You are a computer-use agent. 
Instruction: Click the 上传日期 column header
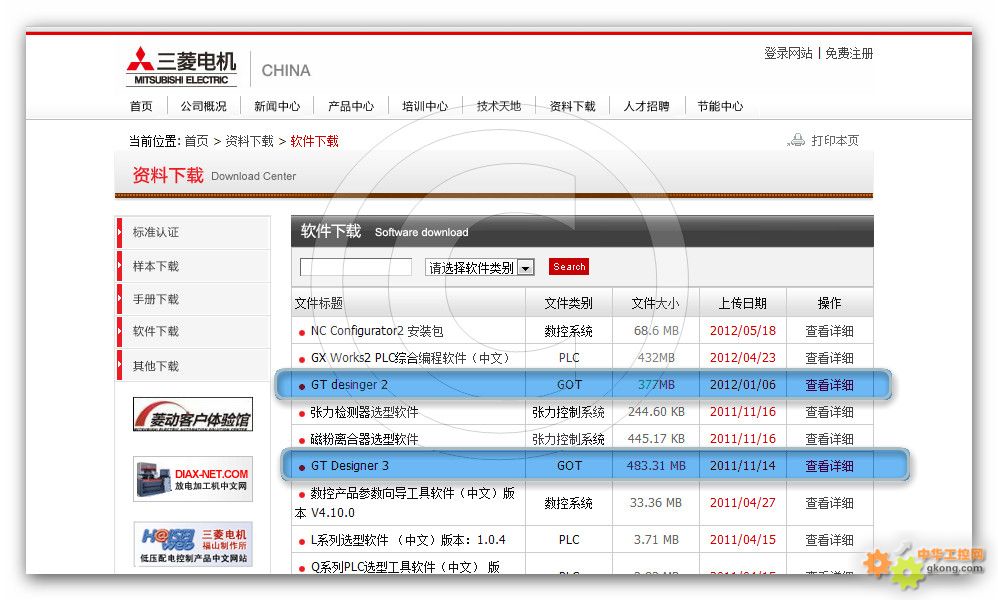743,303
